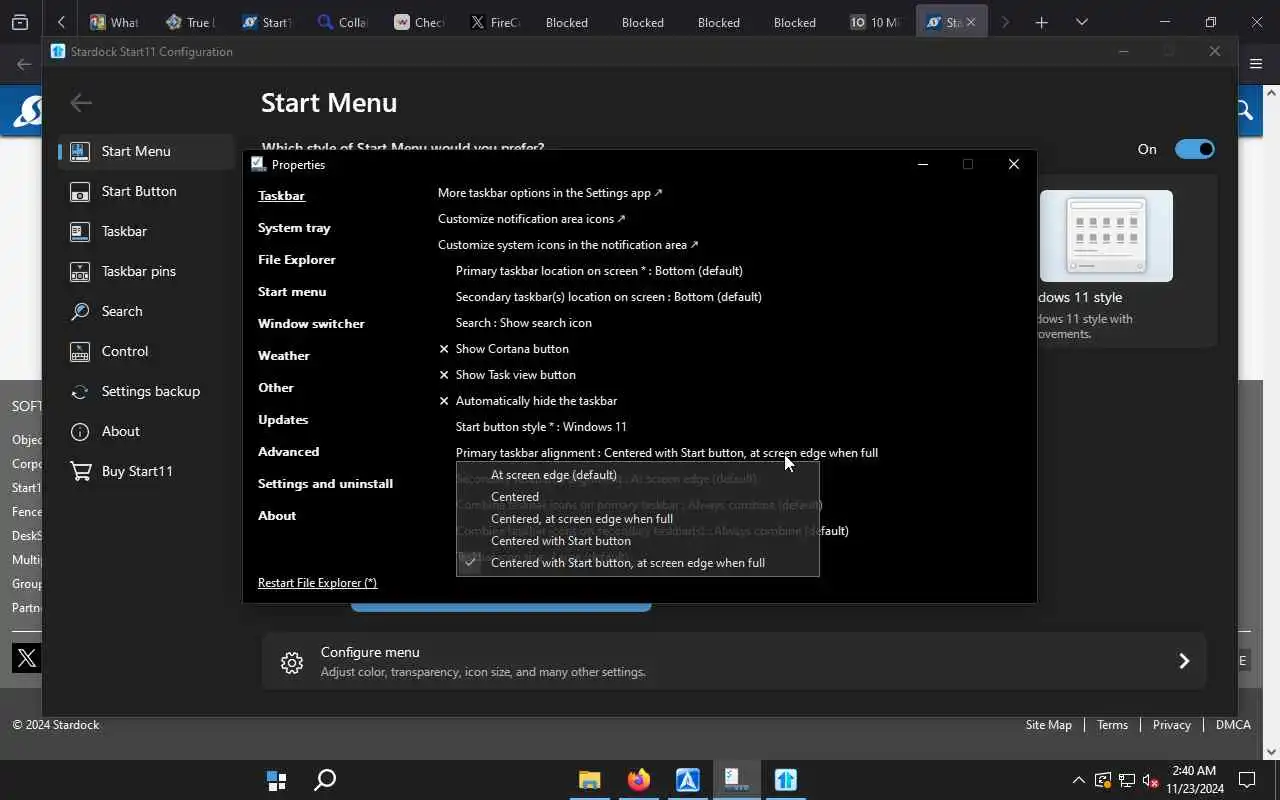Open browser tab list dropdown arrow
The width and height of the screenshot is (1280, 800).
tap(1081, 22)
